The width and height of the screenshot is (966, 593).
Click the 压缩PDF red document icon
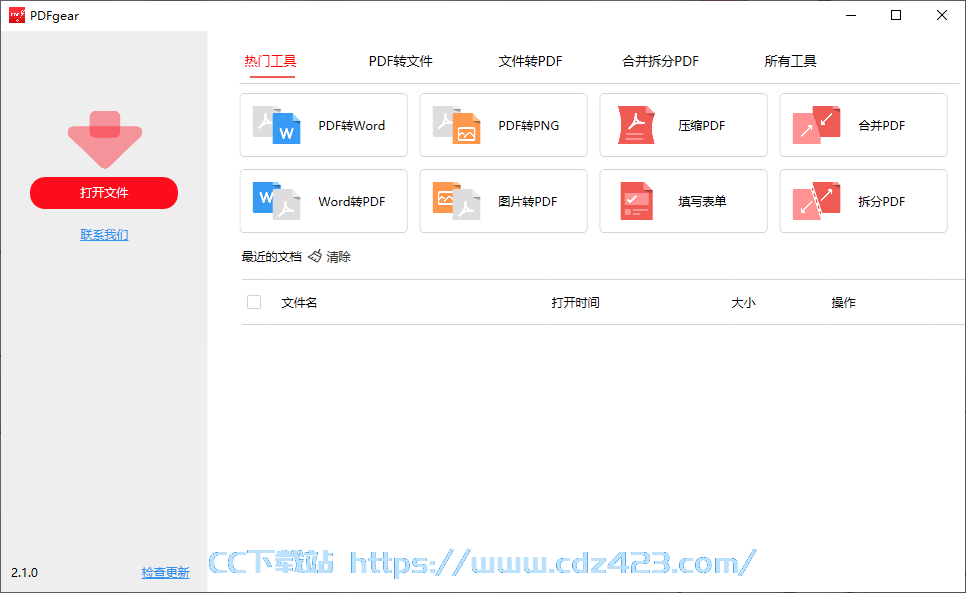(x=636, y=125)
